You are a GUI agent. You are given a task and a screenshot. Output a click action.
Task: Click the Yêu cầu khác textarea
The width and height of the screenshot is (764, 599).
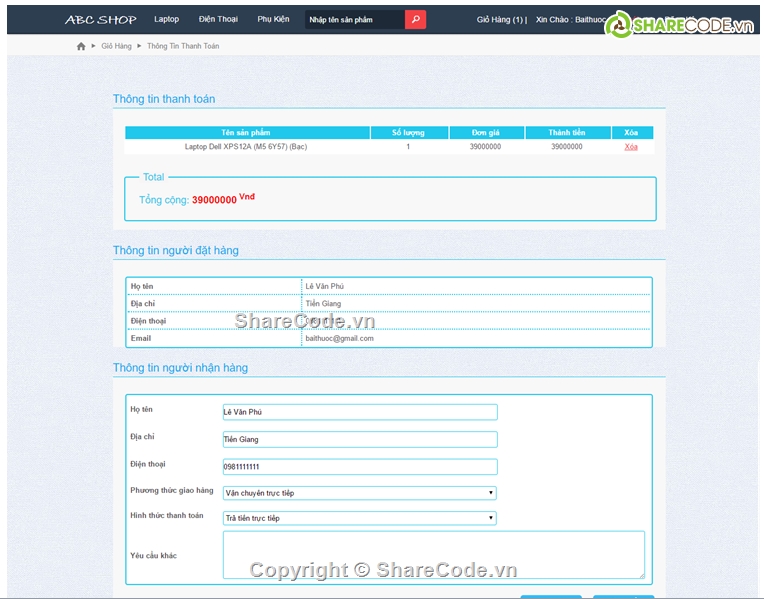[434, 555]
